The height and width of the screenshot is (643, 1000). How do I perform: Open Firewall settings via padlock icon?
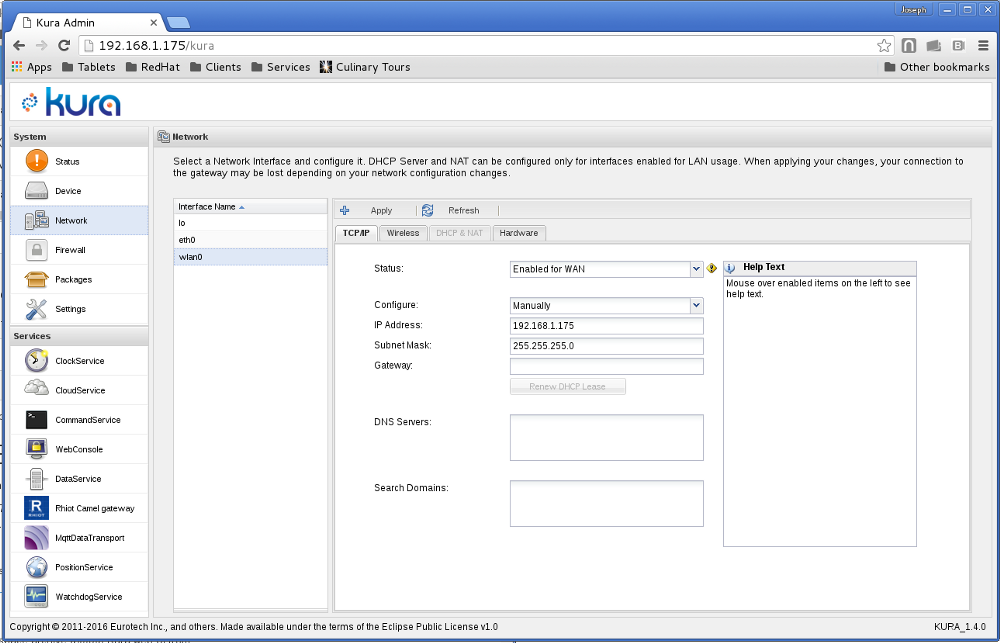tap(37, 250)
